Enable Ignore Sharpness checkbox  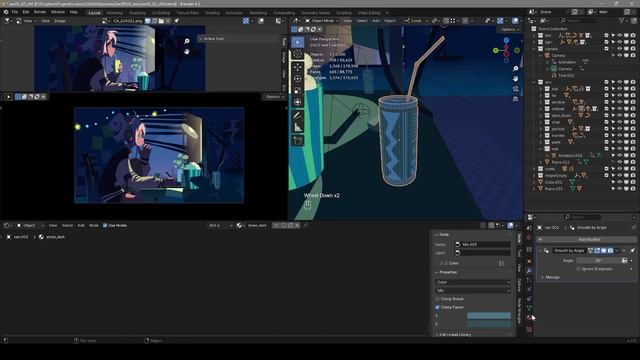click(578, 269)
